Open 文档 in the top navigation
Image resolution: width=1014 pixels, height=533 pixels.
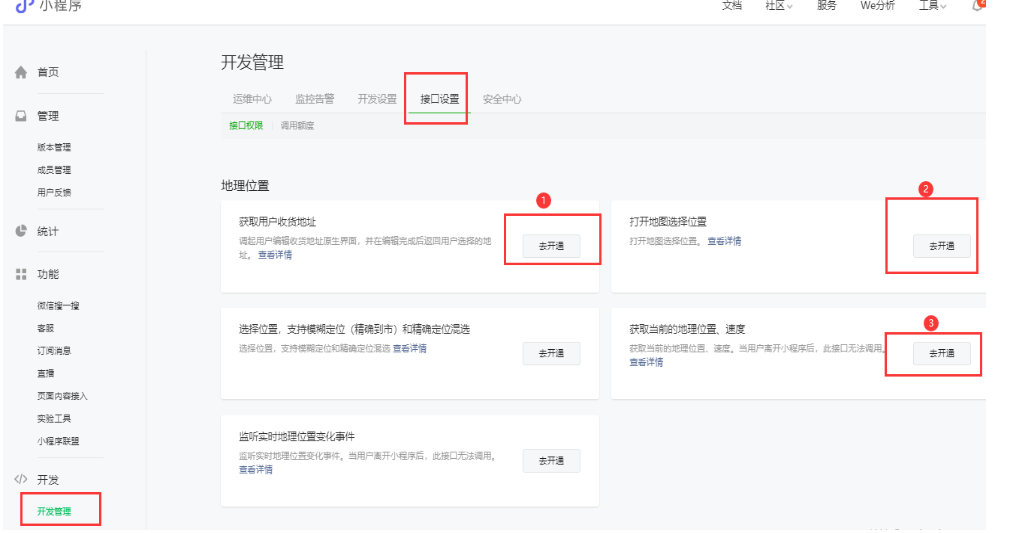coord(732,6)
